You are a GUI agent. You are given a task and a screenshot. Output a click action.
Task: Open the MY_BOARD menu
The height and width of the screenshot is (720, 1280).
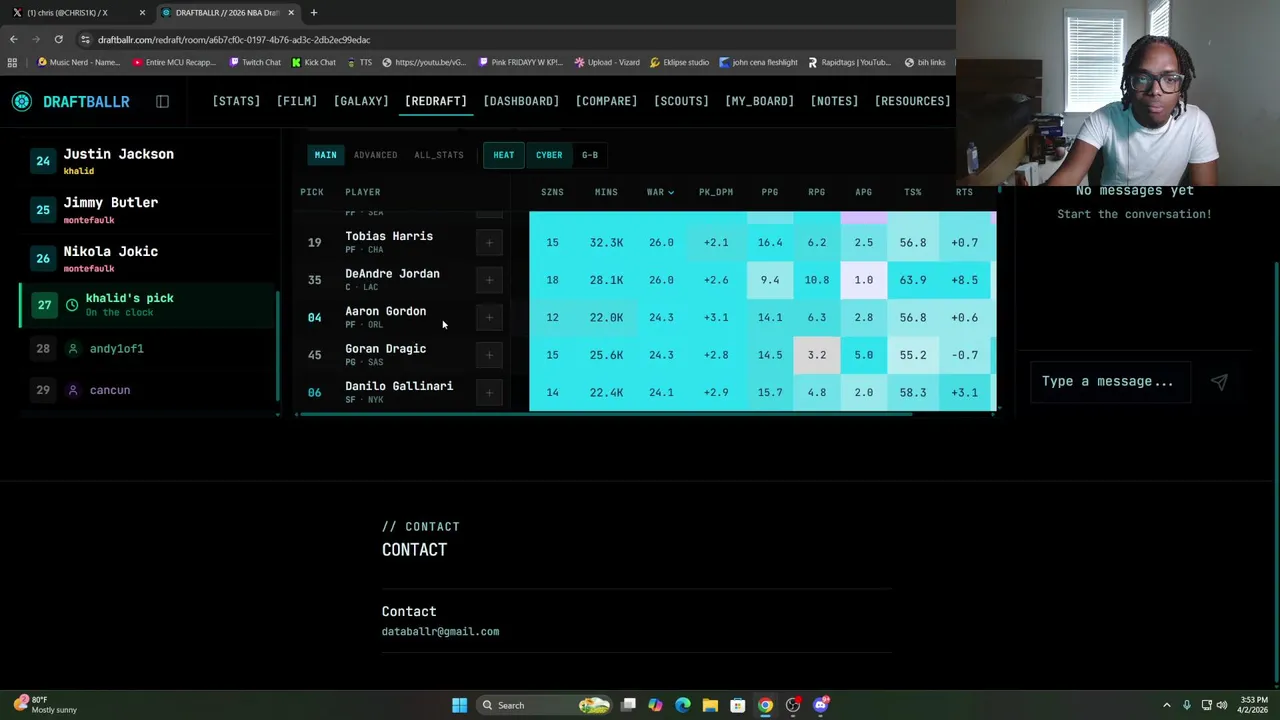(x=759, y=101)
